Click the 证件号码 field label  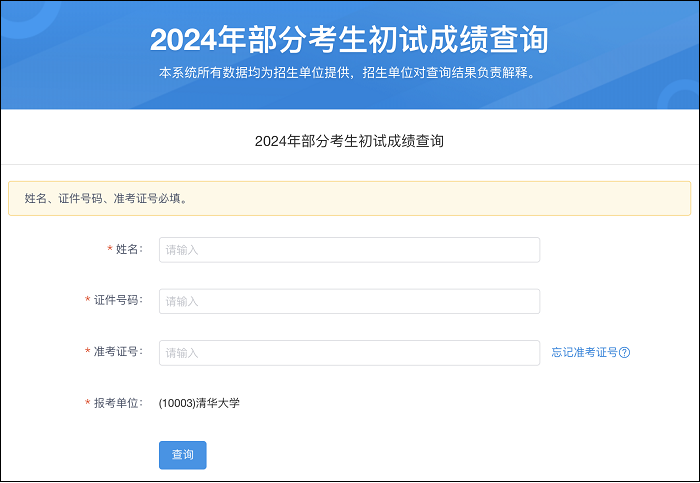(118, 300)
